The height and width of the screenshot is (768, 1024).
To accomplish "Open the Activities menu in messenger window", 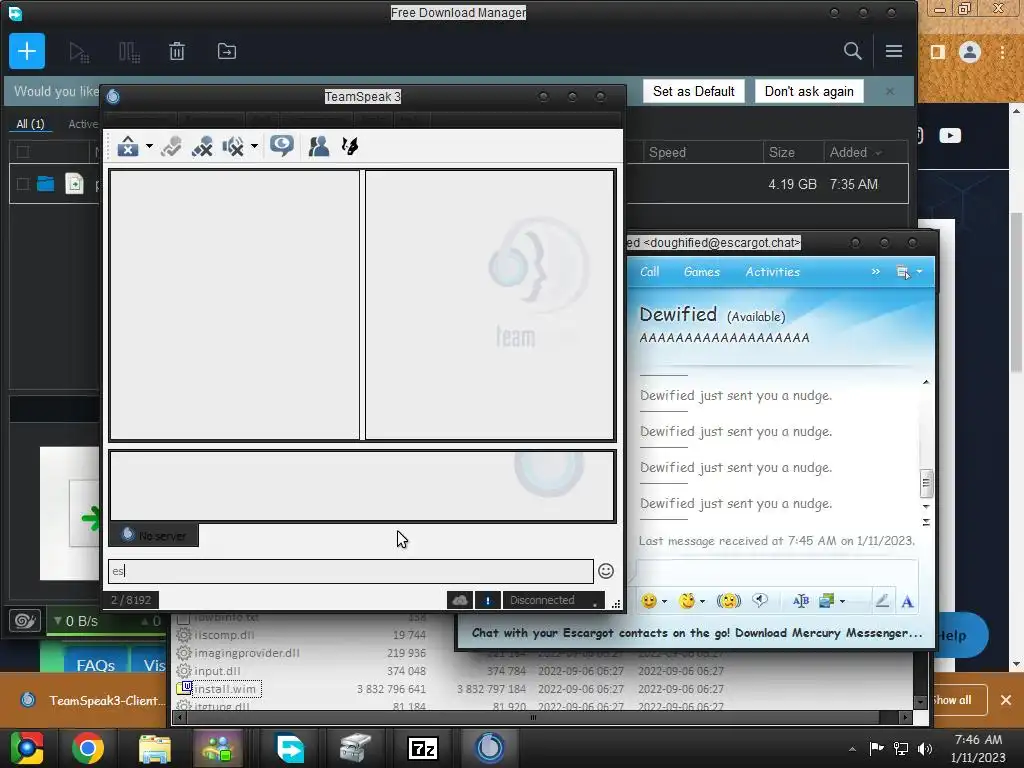I will [773, 272].
